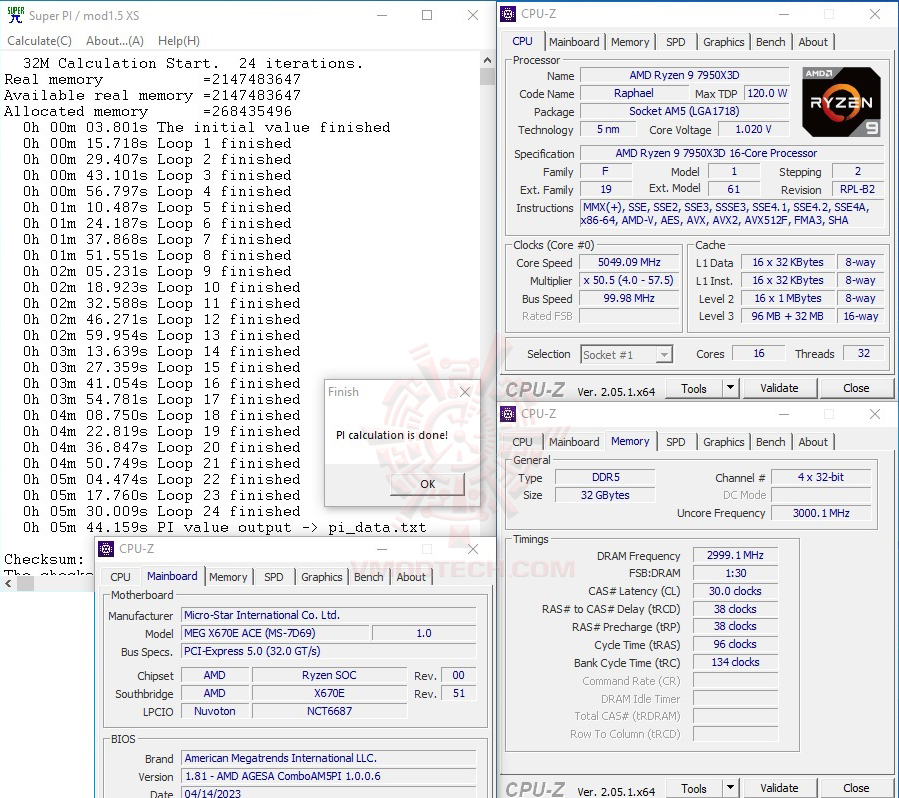The image size is (899, 798).
Task: Click motherboard model MEG X670E ACE field
Action: click(x=275, y=633)
